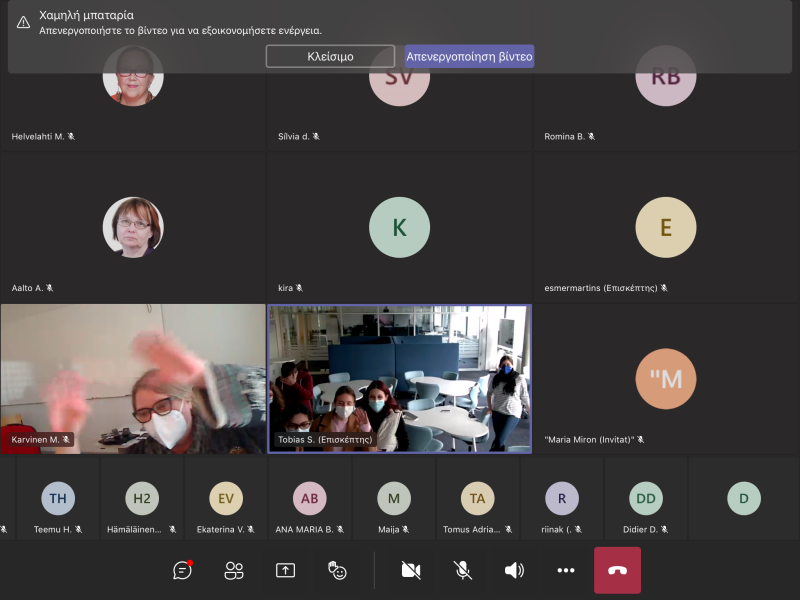Click Maria Miron's orange M avatar
This screenshot has width=800, height=600.
click(x=665, y=379)
